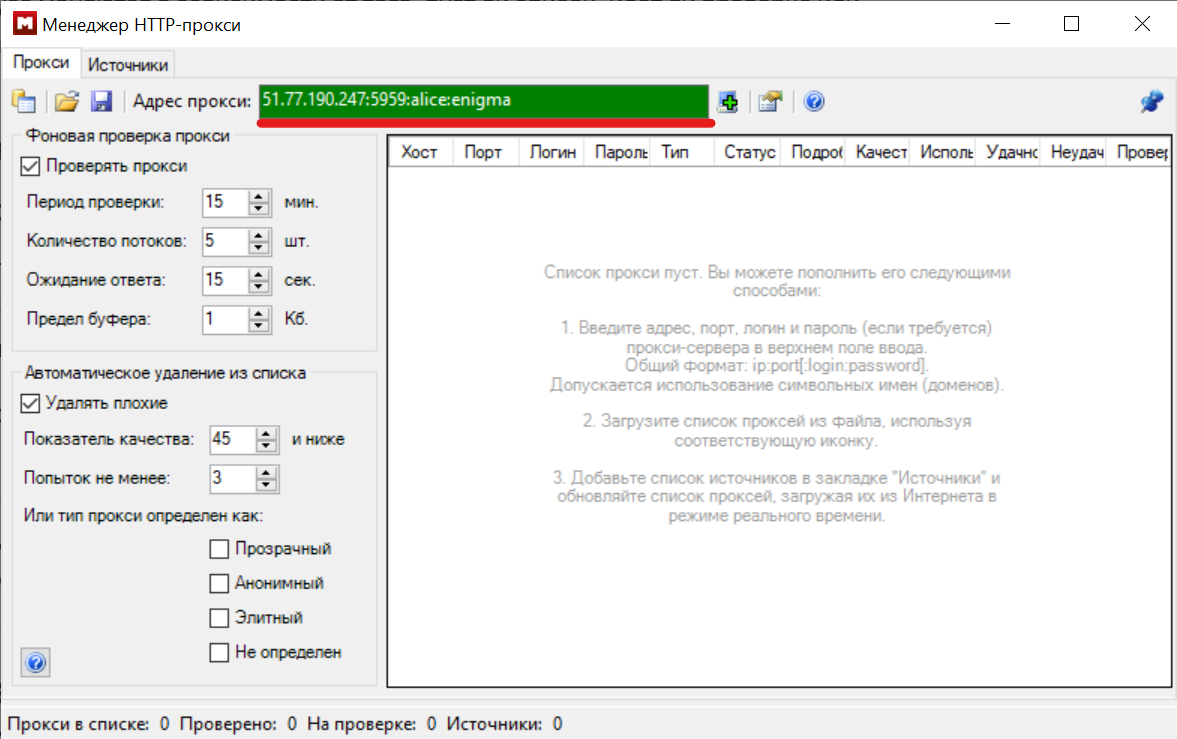Check the "Элитный" proxy type option
The image size is (1177, 739).
(219, 618)
